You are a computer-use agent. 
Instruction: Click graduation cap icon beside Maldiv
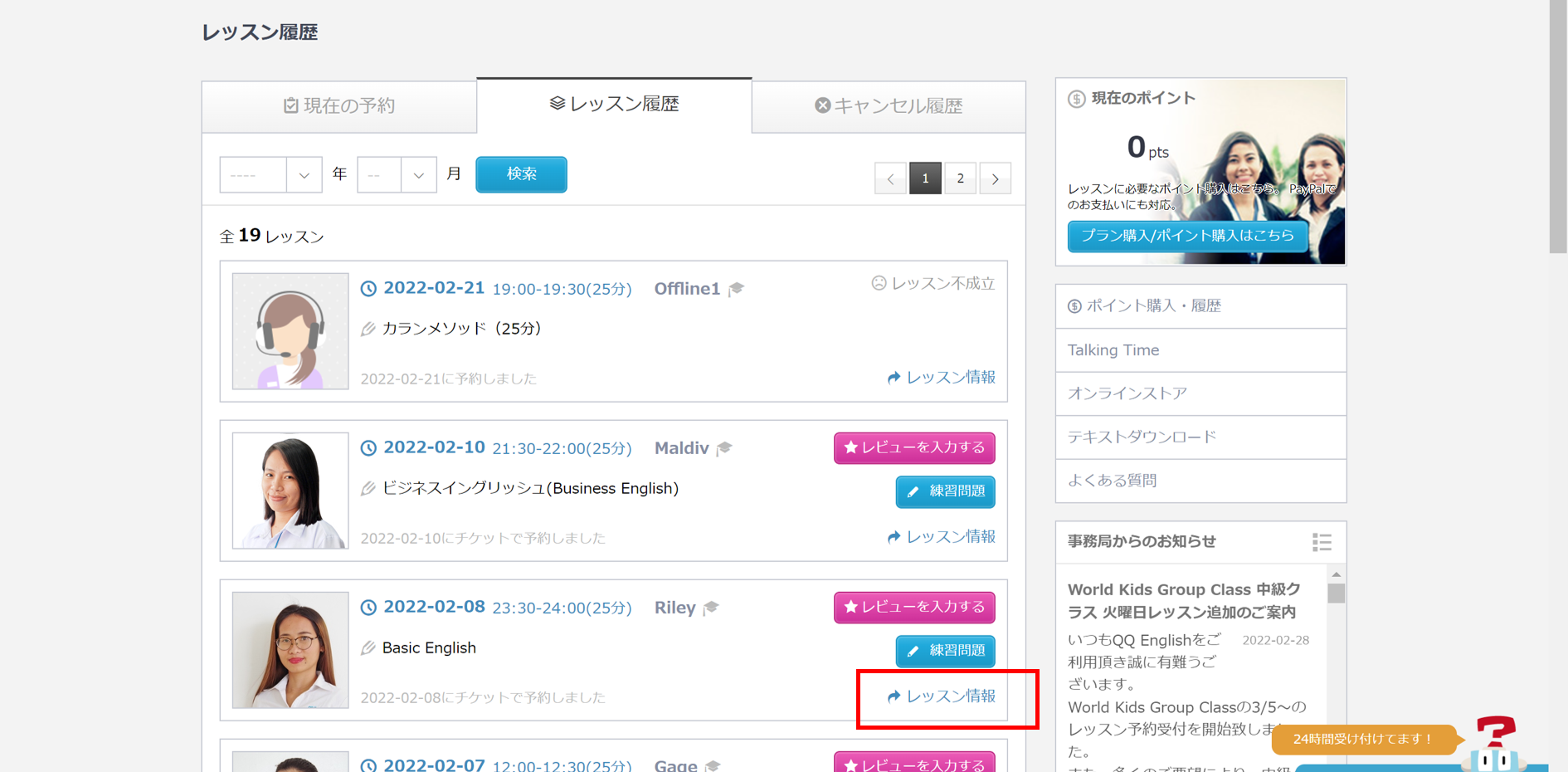tap(724, 448)
